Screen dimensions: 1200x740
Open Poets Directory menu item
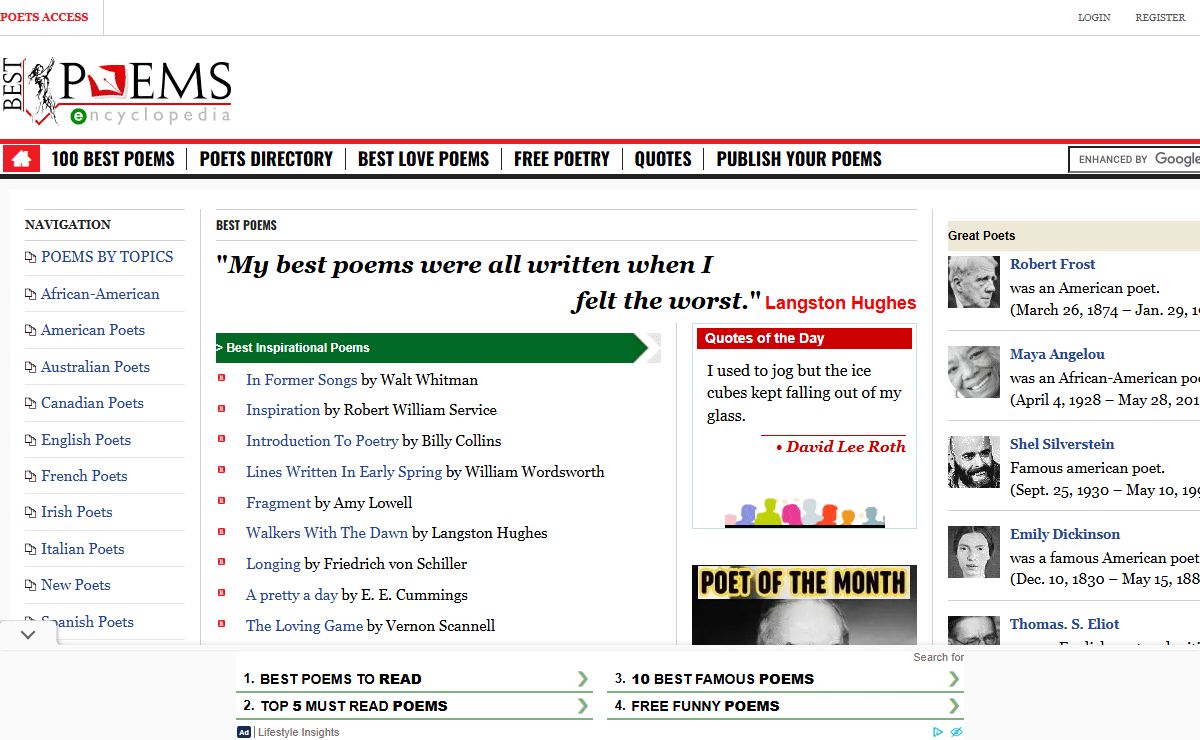266,159
